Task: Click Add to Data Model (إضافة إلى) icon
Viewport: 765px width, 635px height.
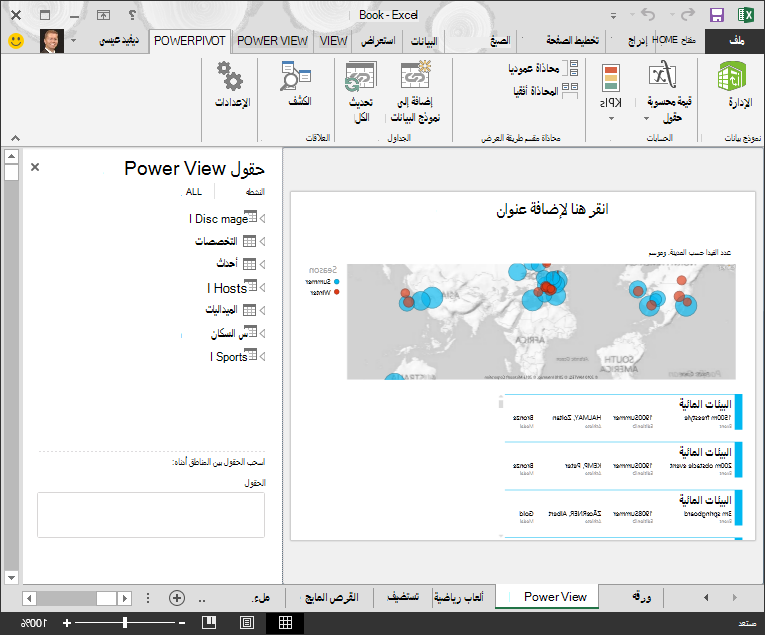Action: coord(415,75)
